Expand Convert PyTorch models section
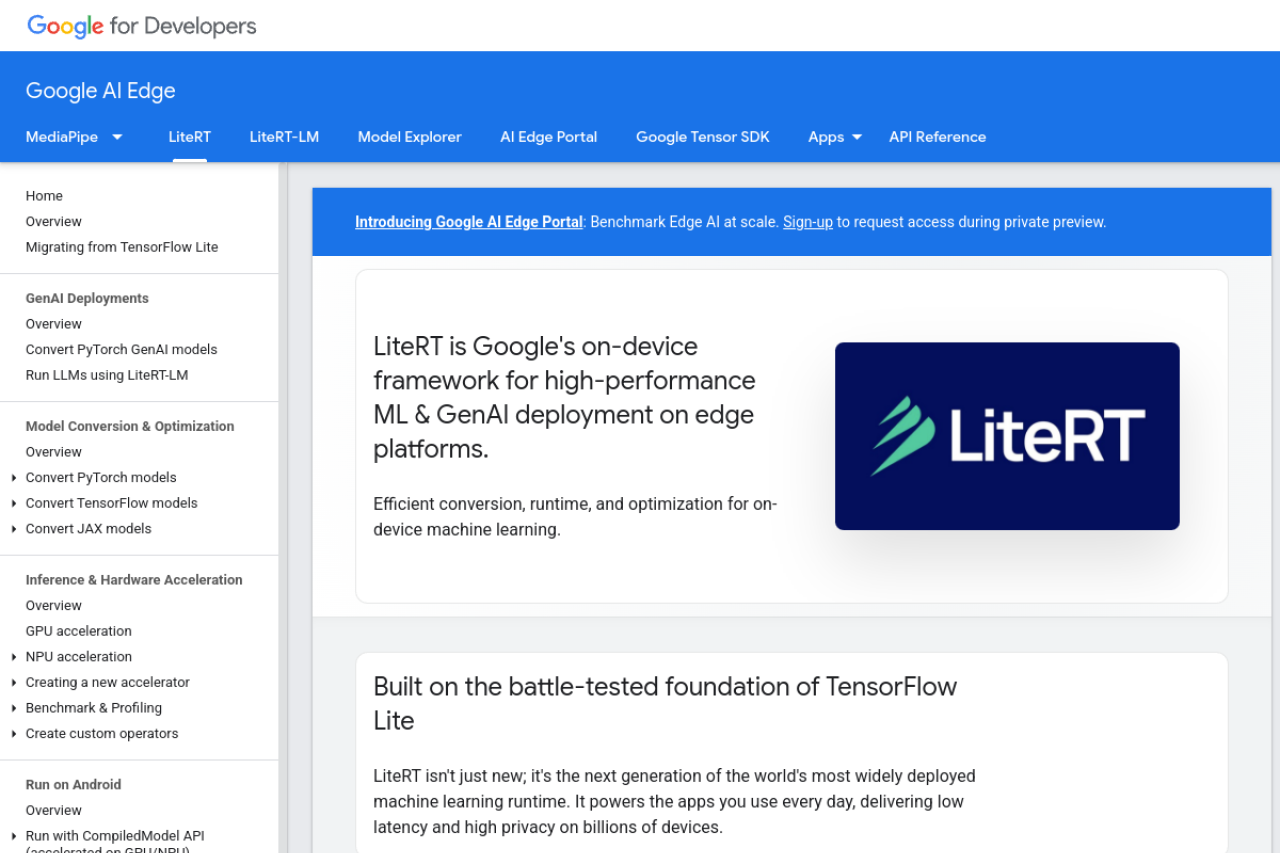 coord(14,478)
